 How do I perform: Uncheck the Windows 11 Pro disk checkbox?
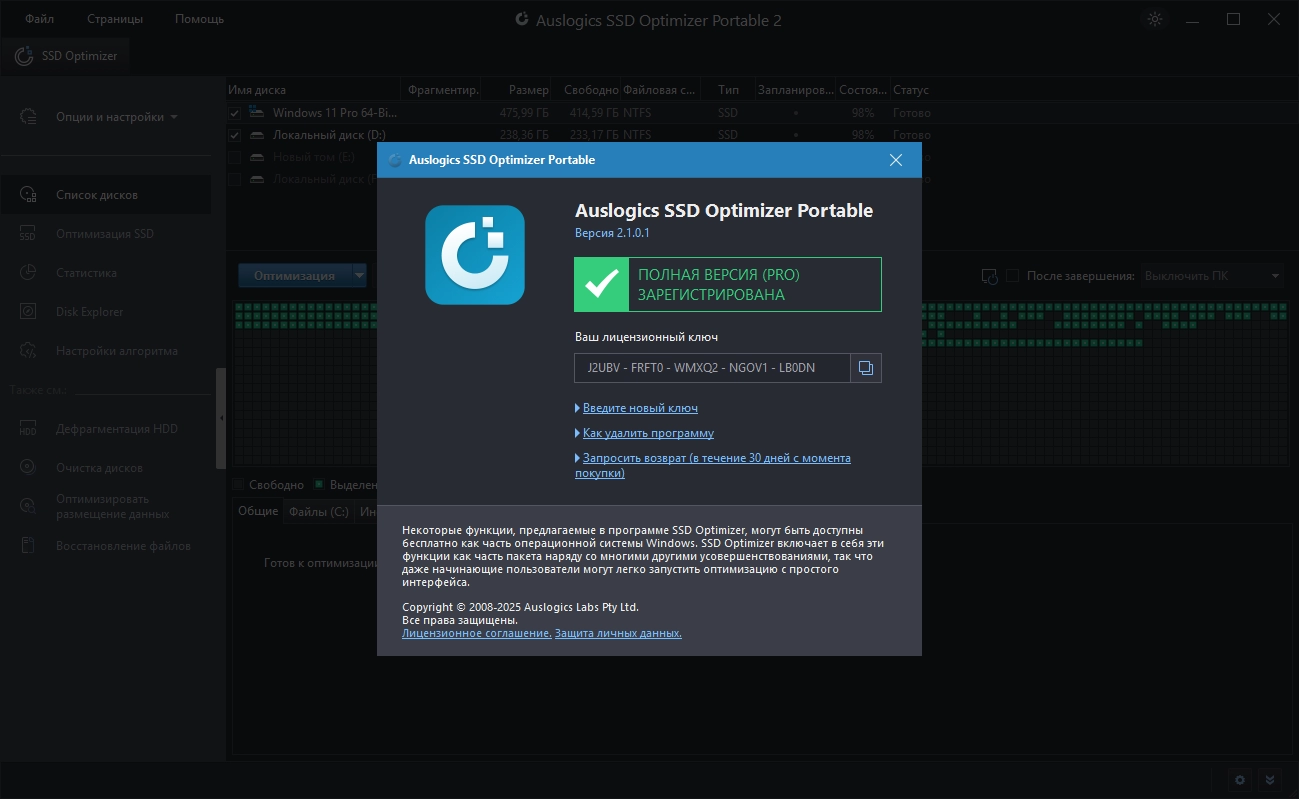click(x=234, y=113)
